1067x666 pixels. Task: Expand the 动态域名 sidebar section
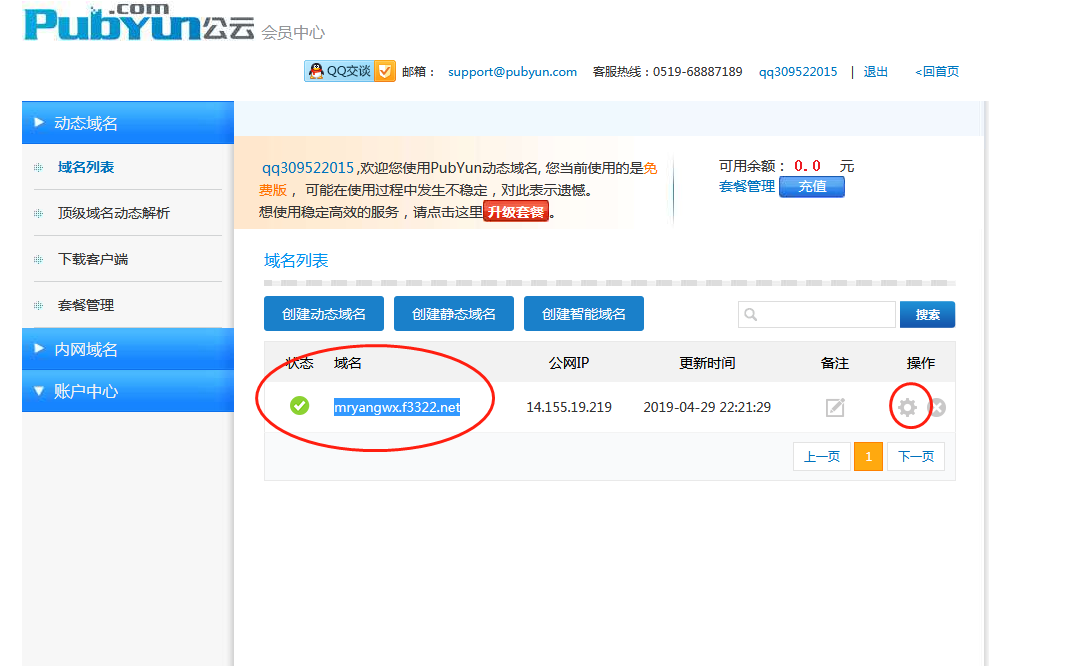click(127, 123)
